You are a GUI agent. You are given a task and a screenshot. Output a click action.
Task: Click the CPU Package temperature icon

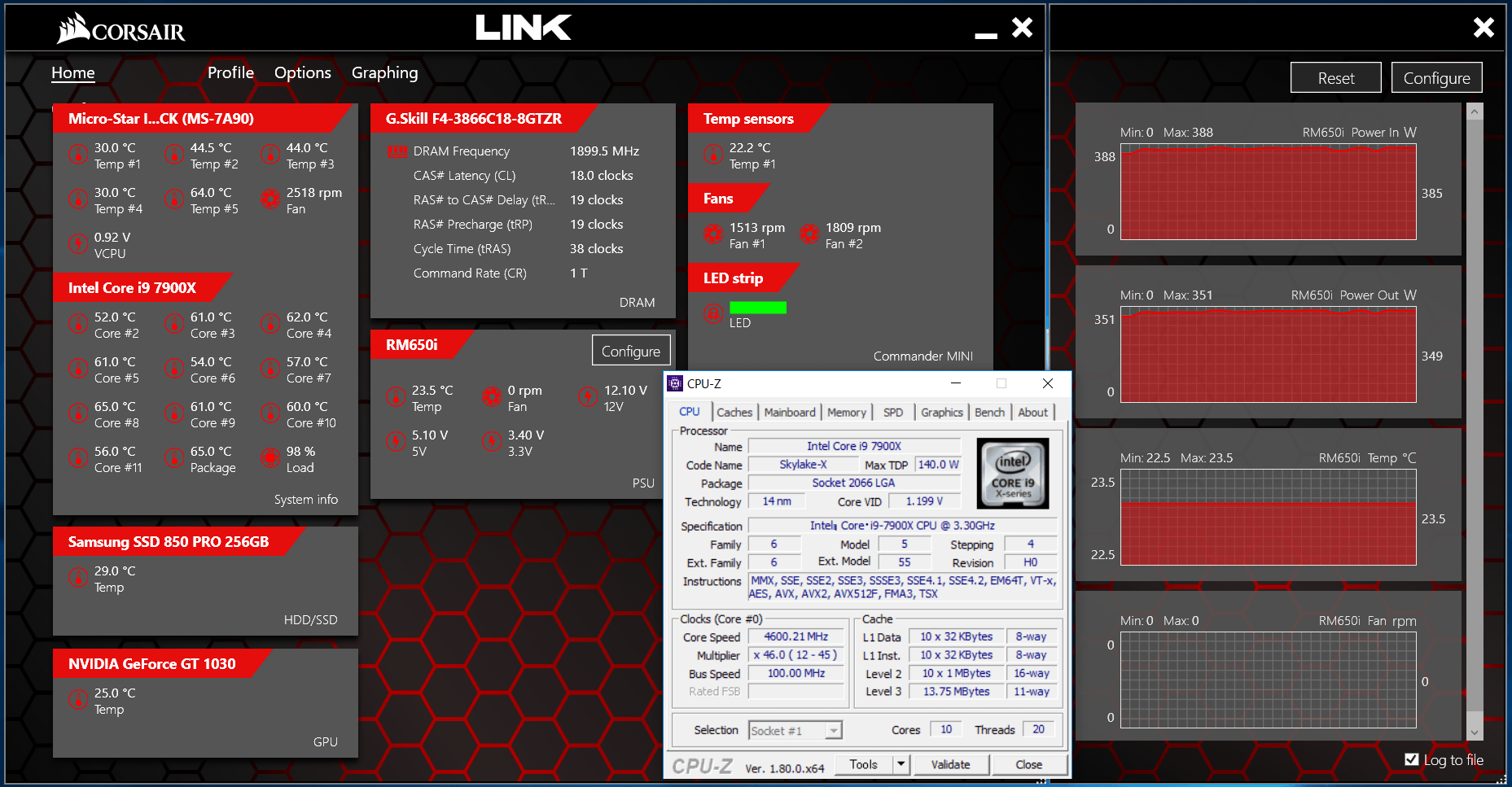click(x=173, y=458)
